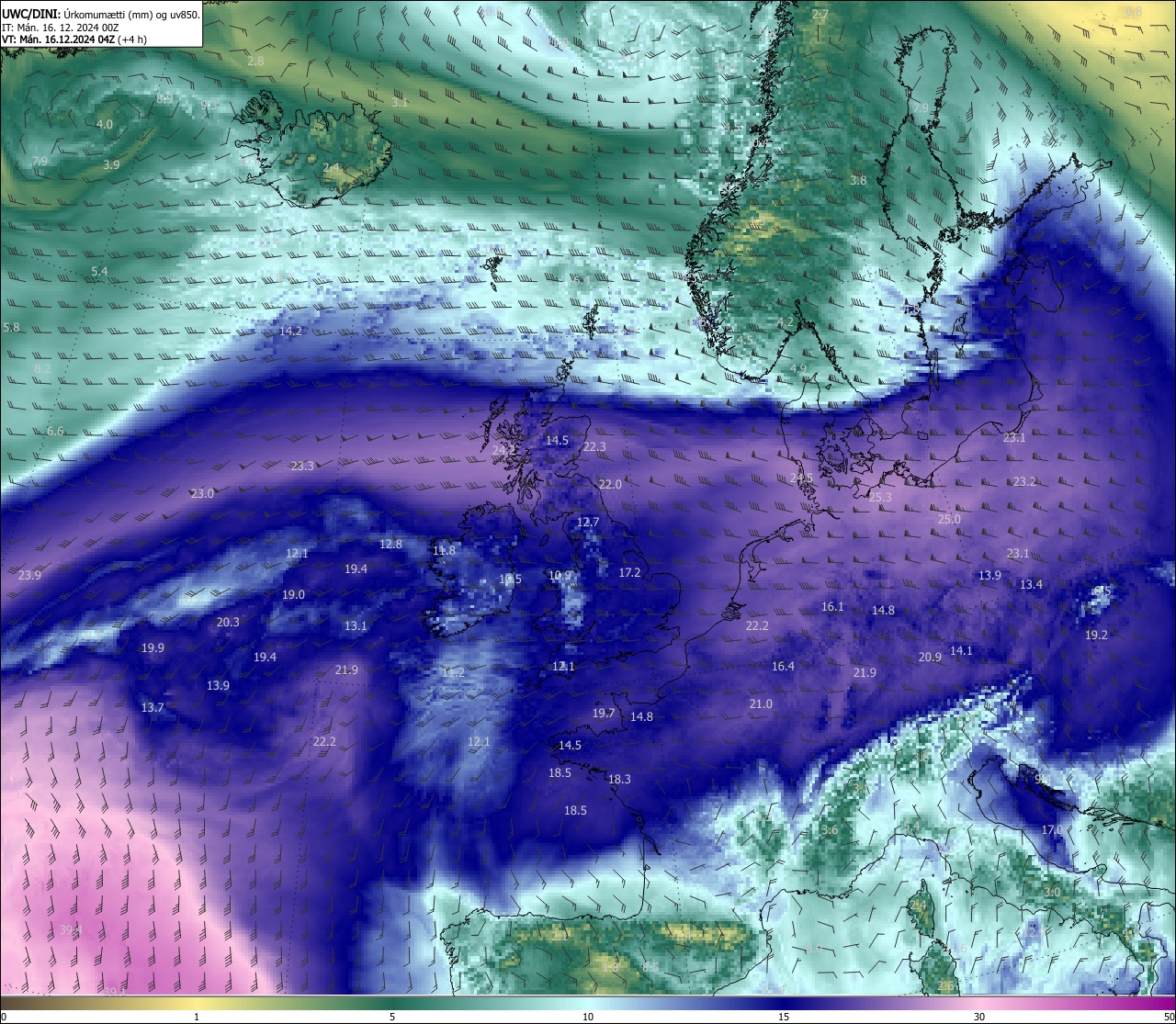Select the "19.2" value label
This screenshot has width=1176, height=1024.
click(1096, 635)
